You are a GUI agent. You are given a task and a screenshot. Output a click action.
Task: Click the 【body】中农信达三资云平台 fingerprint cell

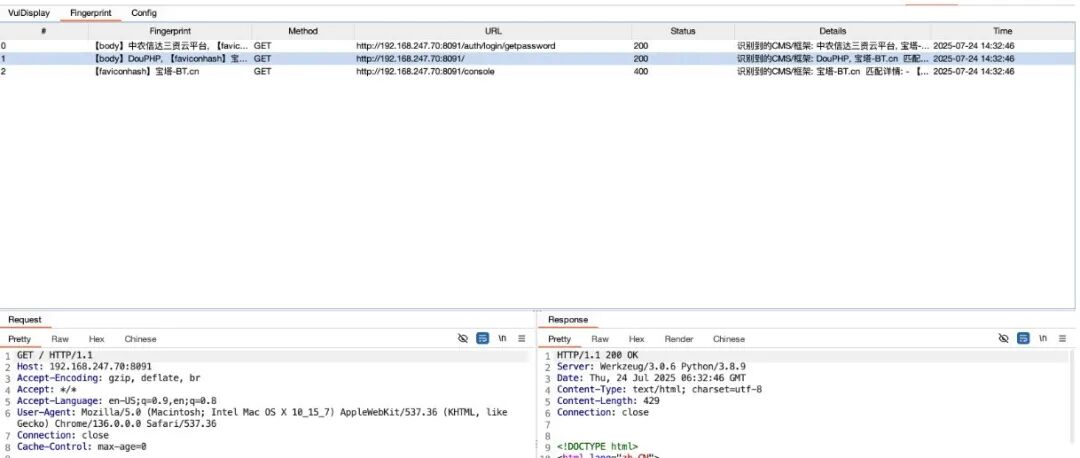170,45
